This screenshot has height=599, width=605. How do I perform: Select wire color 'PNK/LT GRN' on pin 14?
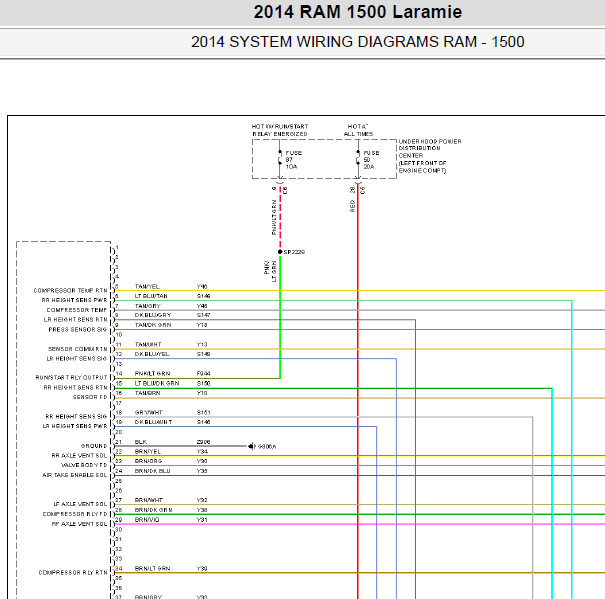[152, 374]
